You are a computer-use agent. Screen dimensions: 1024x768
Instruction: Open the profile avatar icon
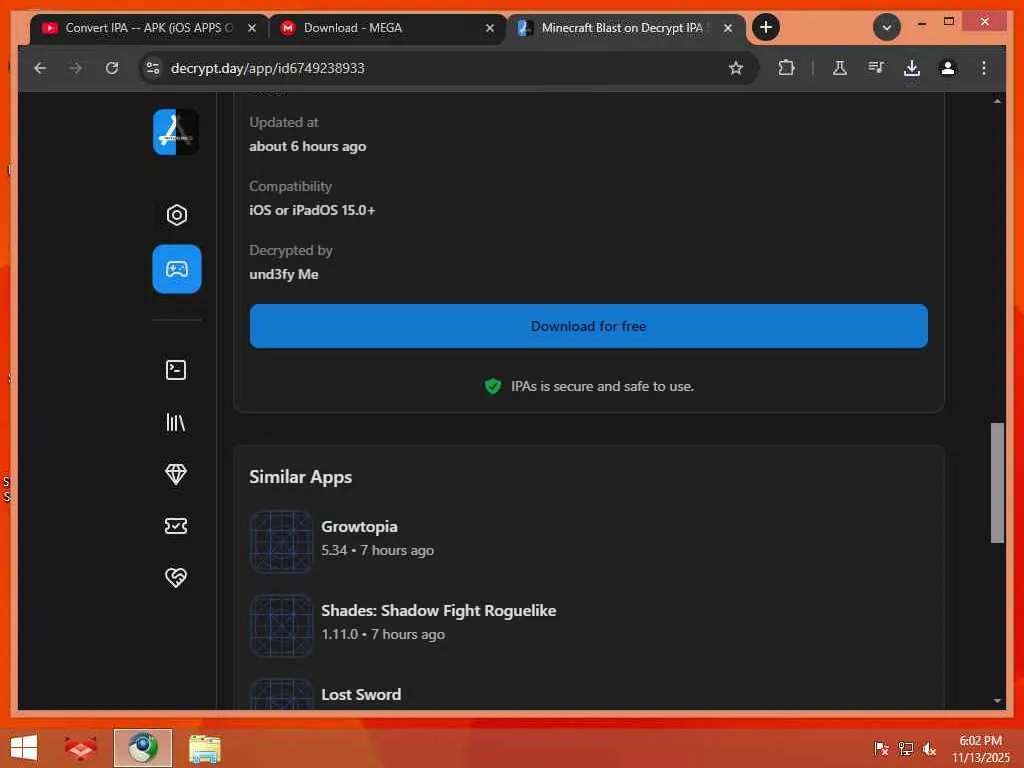tap(948, 68)
